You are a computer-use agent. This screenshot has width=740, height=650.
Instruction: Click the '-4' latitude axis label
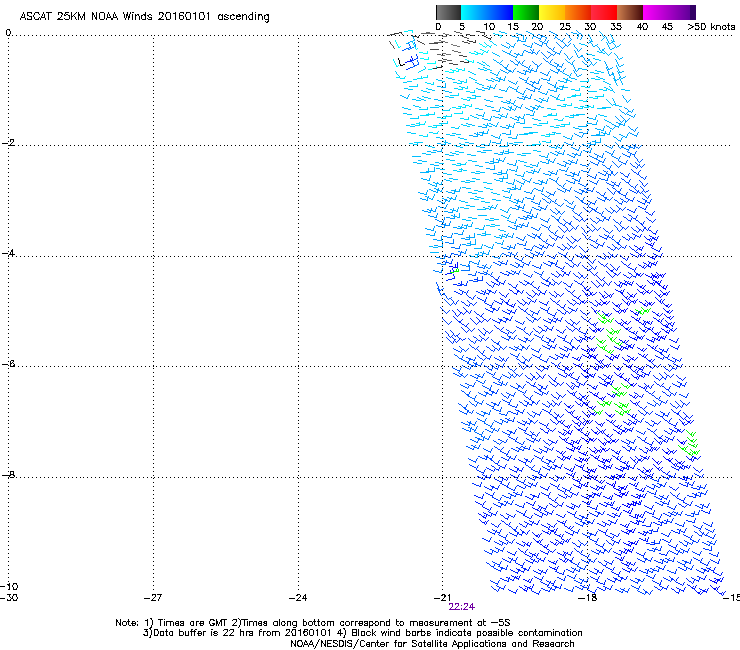point(8,253)
